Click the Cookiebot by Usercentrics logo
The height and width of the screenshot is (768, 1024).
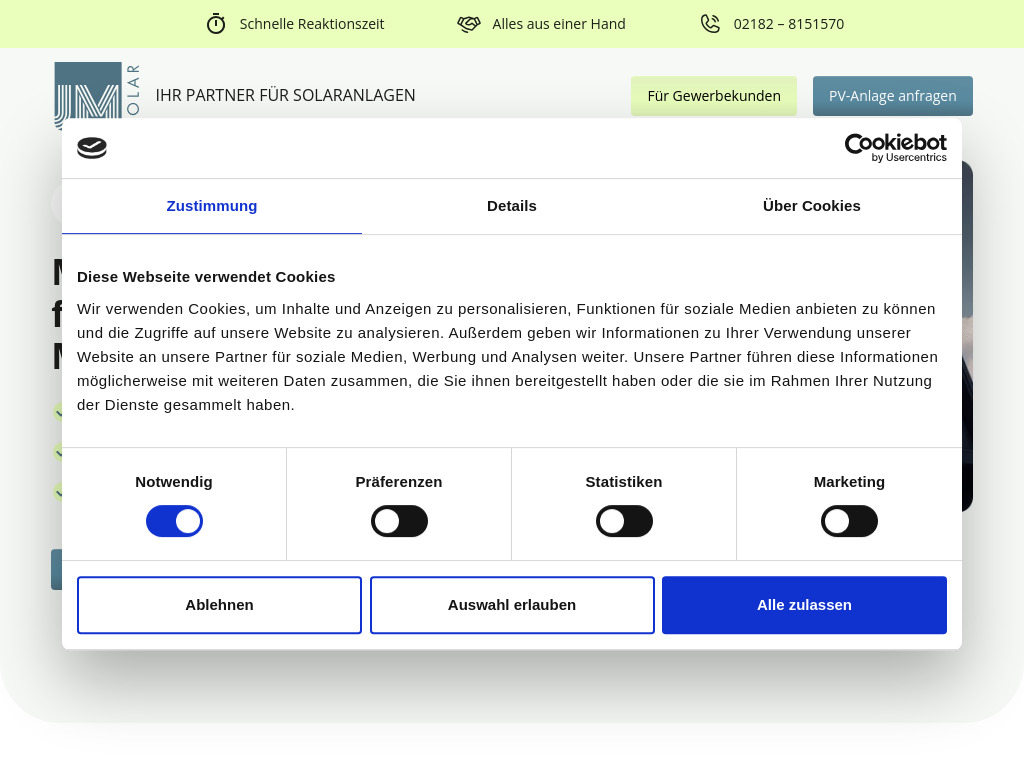895,148
